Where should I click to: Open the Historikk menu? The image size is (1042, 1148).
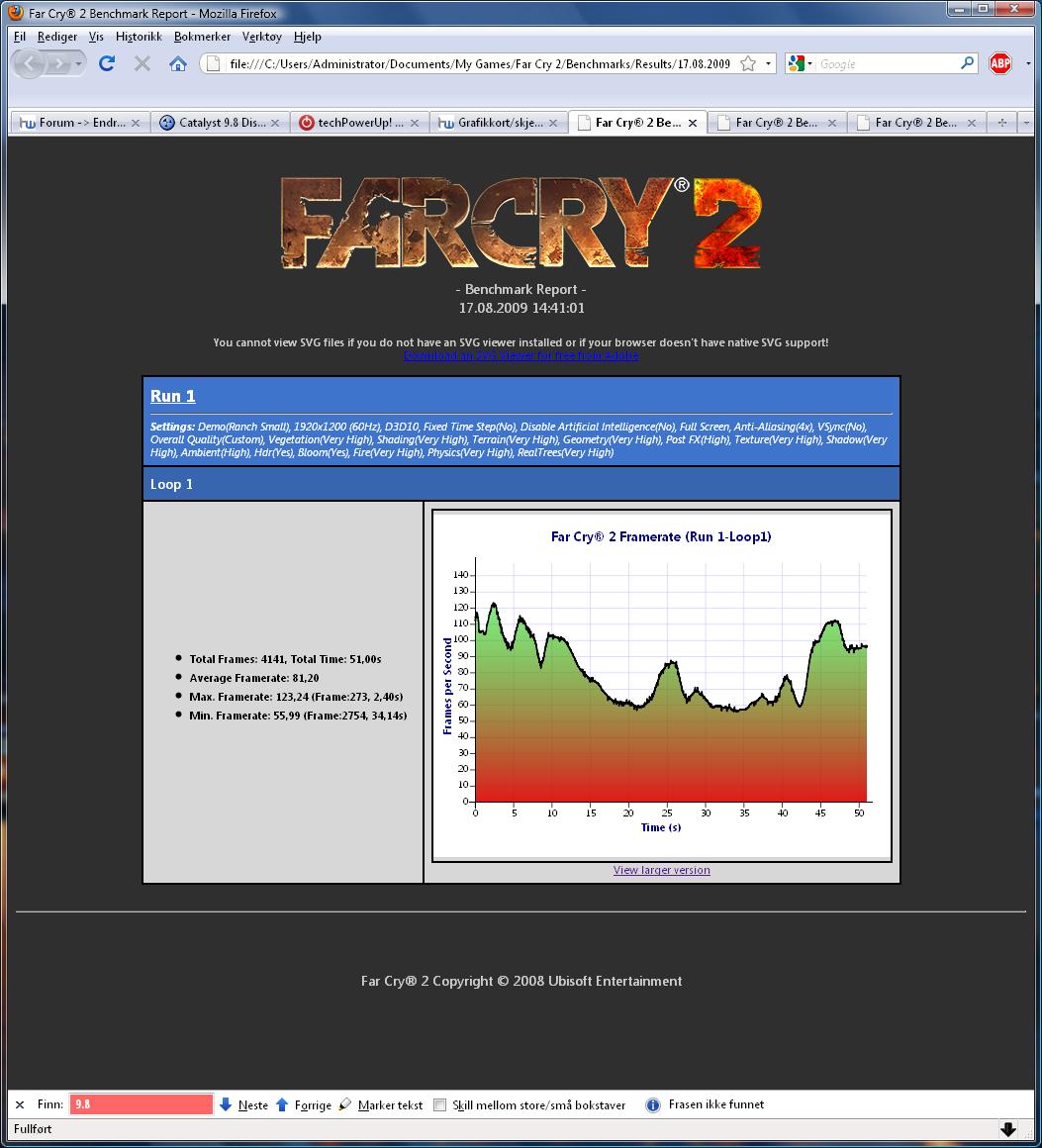click(139, 37)
